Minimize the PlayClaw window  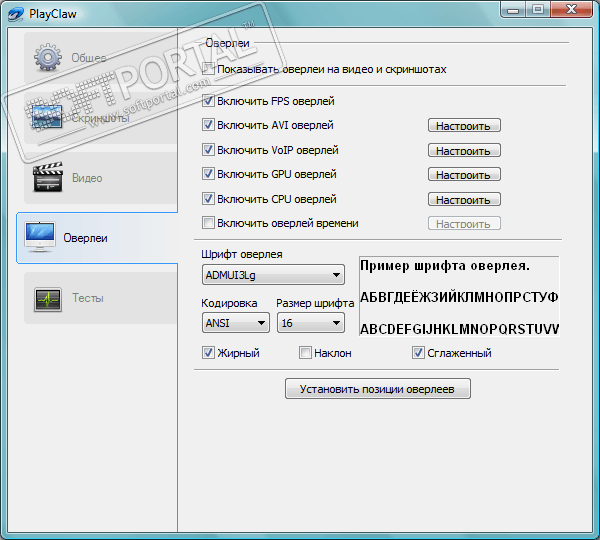513,9
